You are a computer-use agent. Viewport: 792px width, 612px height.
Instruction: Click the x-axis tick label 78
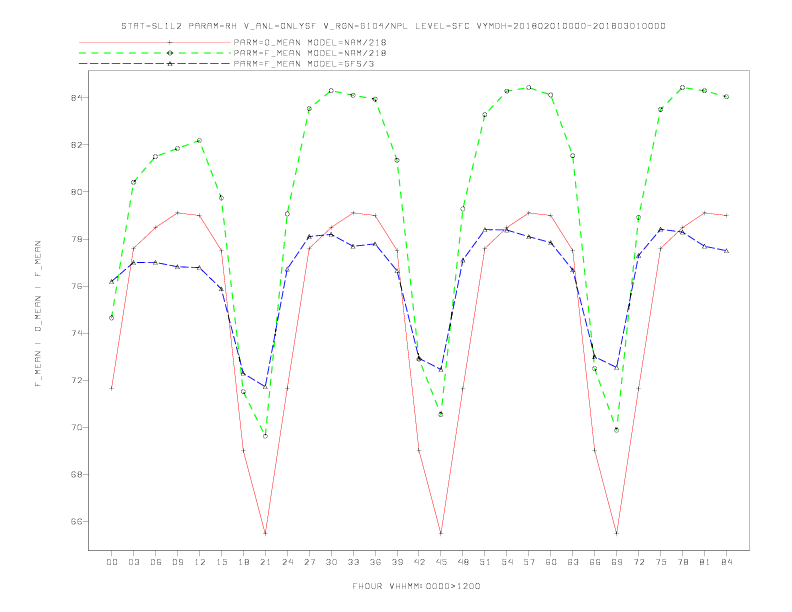683,562
